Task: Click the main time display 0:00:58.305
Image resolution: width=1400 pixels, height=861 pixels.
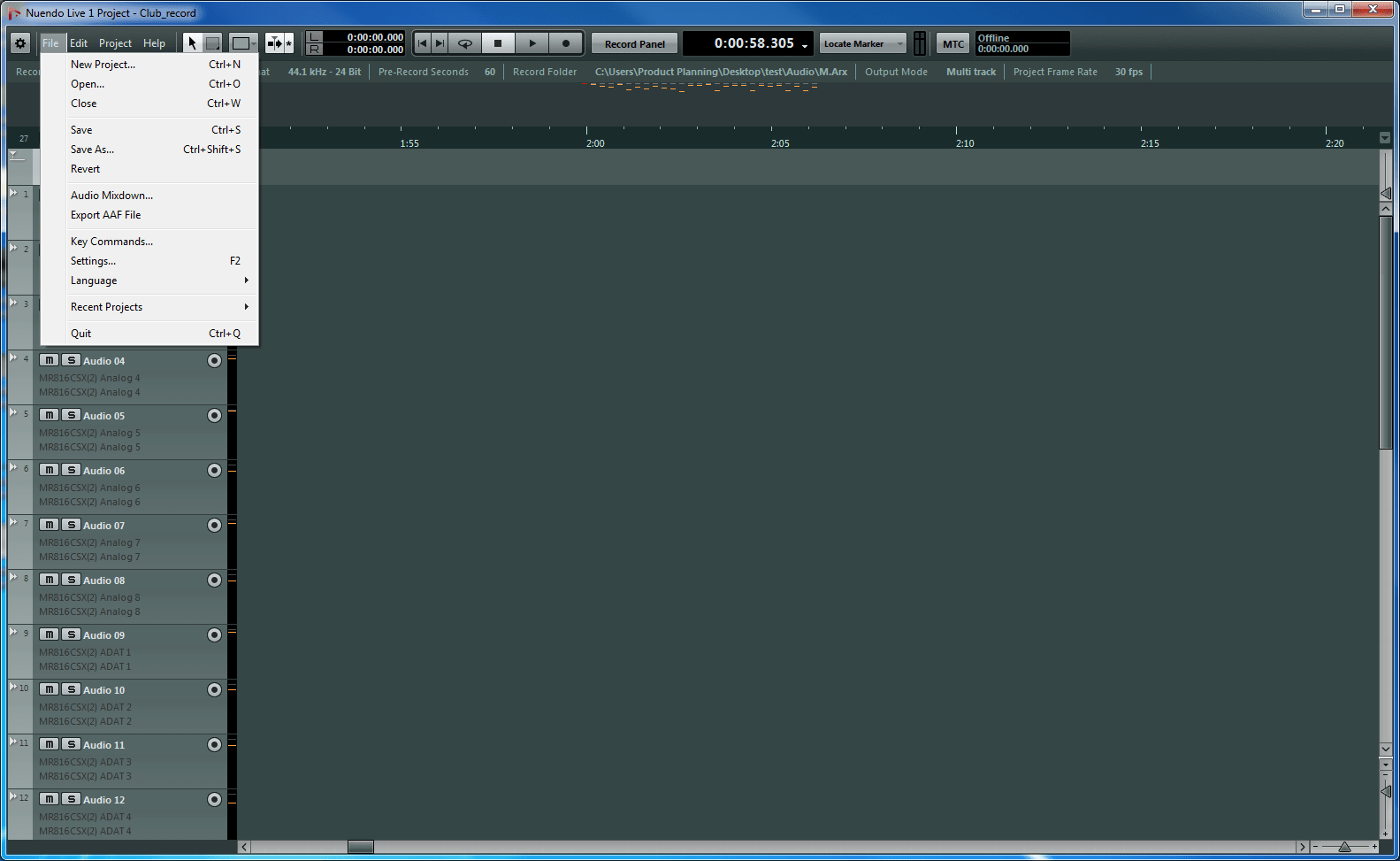Action: (754, 42)
